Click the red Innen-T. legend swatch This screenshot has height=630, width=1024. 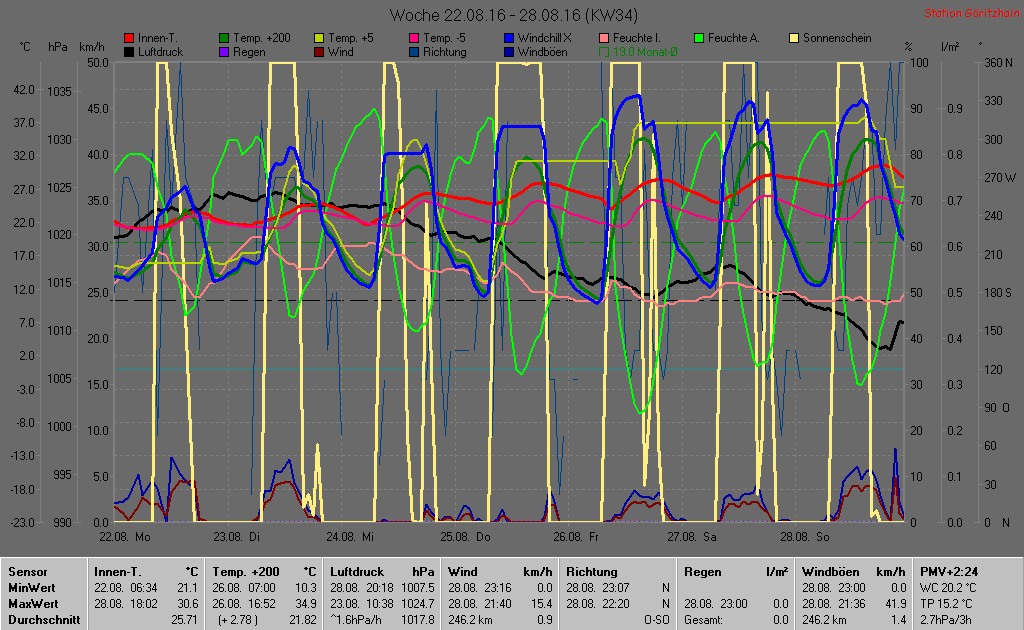tap(129, 39)
